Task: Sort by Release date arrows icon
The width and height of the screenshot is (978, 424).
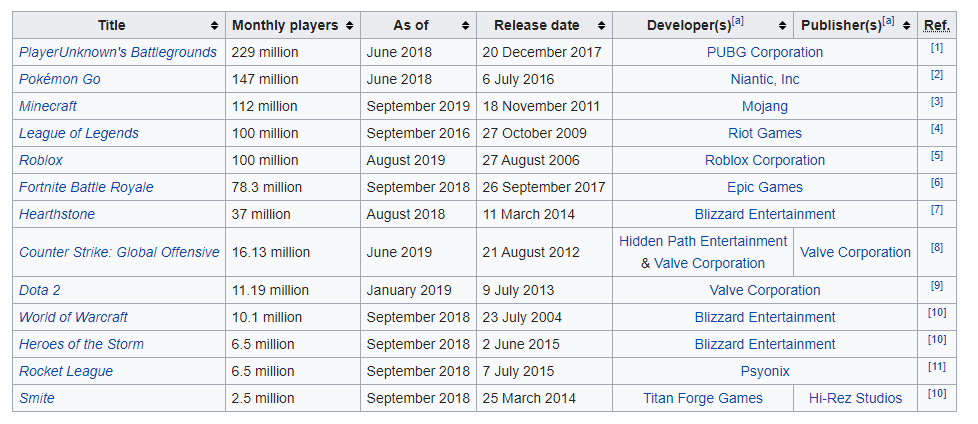Action: click(601, 26)
